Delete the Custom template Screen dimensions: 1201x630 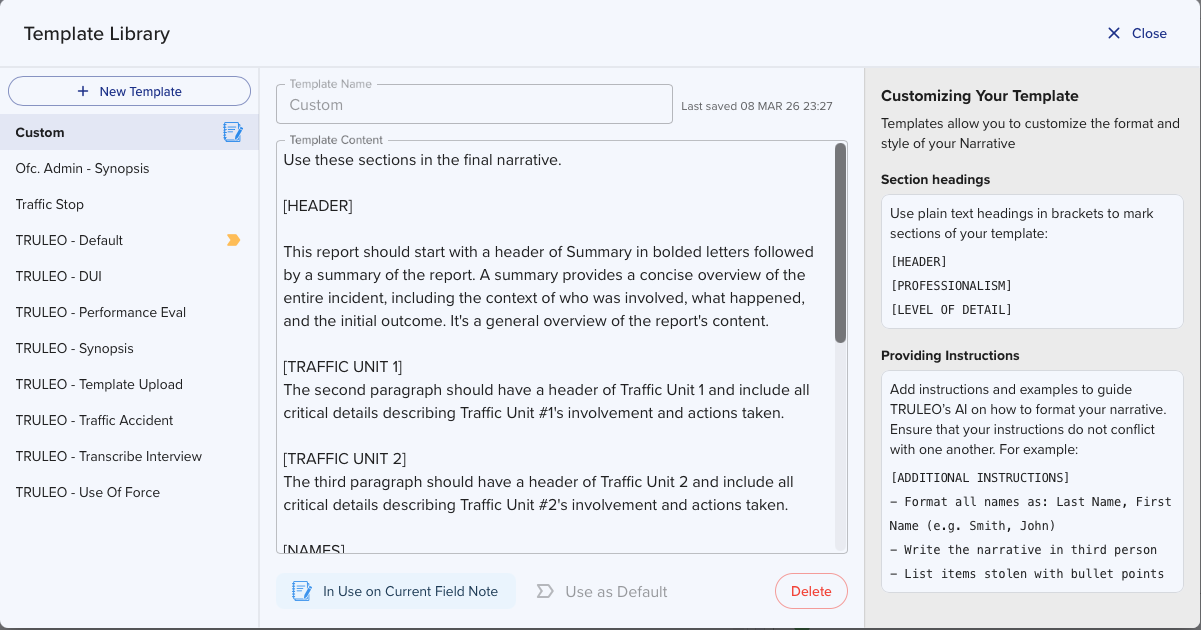pos(811,591)
